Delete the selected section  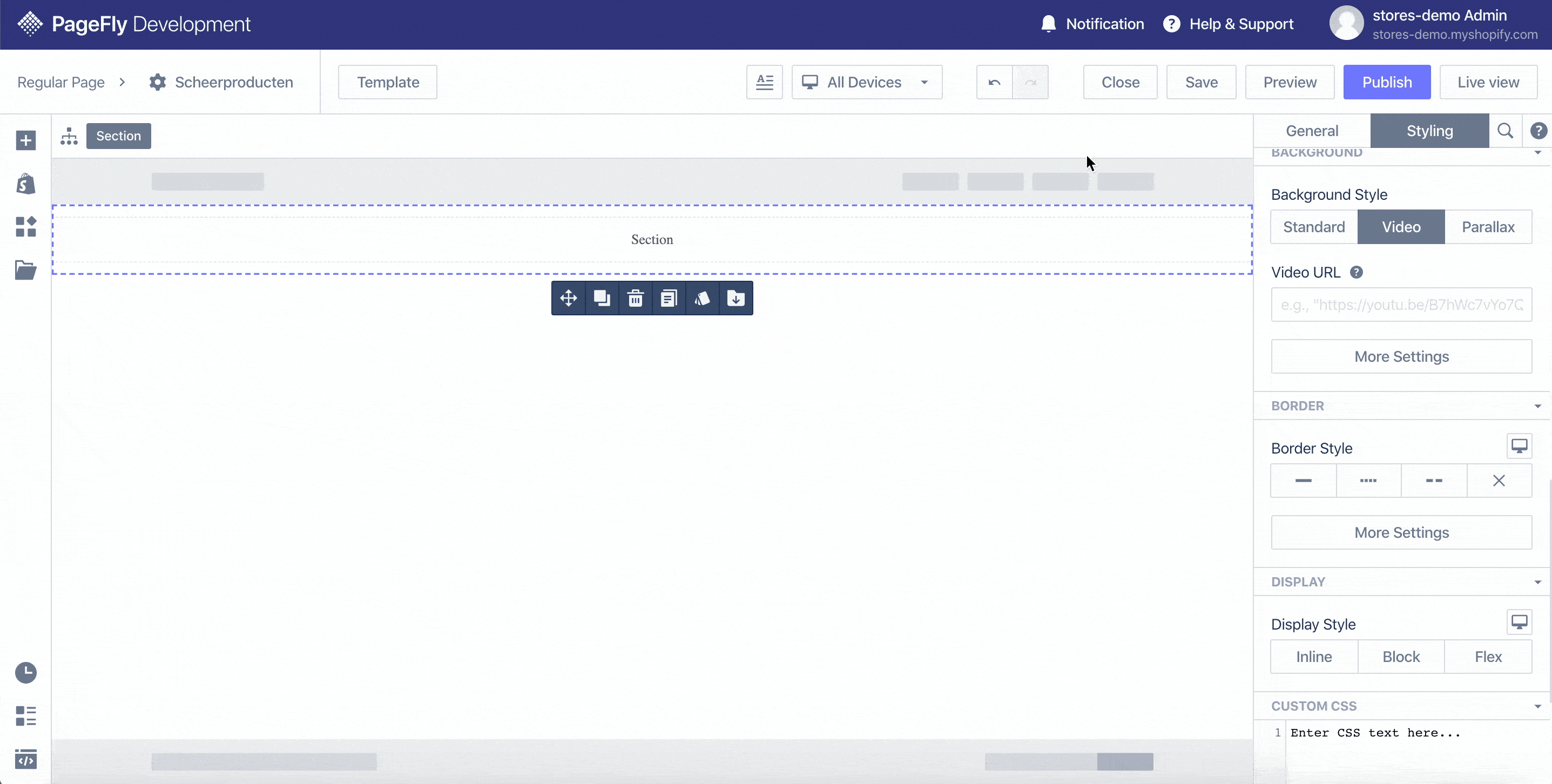[636, 298]
